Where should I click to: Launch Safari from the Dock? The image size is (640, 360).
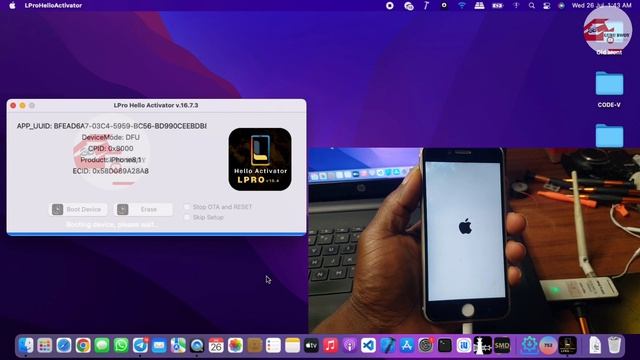64,345
